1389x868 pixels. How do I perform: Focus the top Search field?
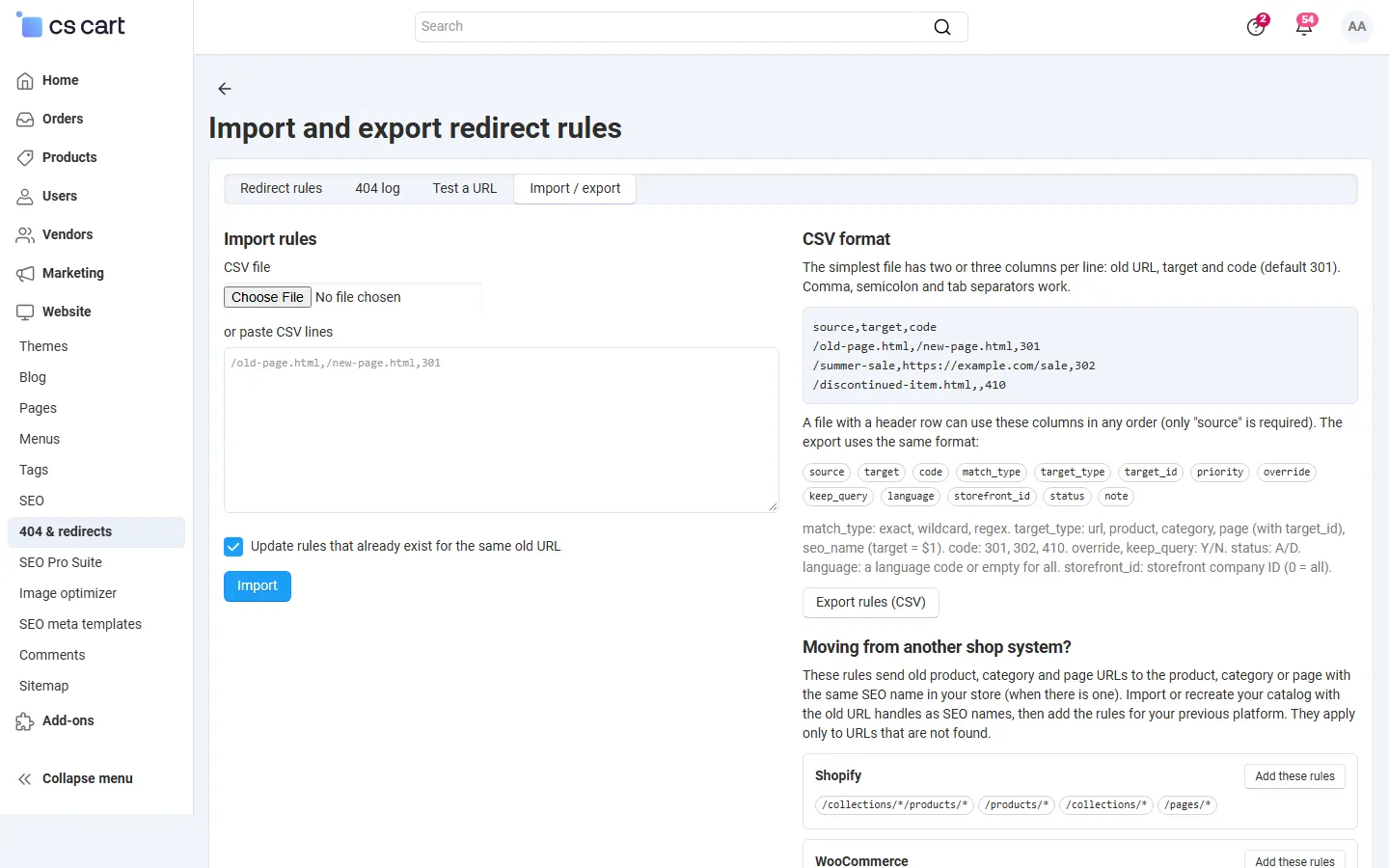[691, 27]
